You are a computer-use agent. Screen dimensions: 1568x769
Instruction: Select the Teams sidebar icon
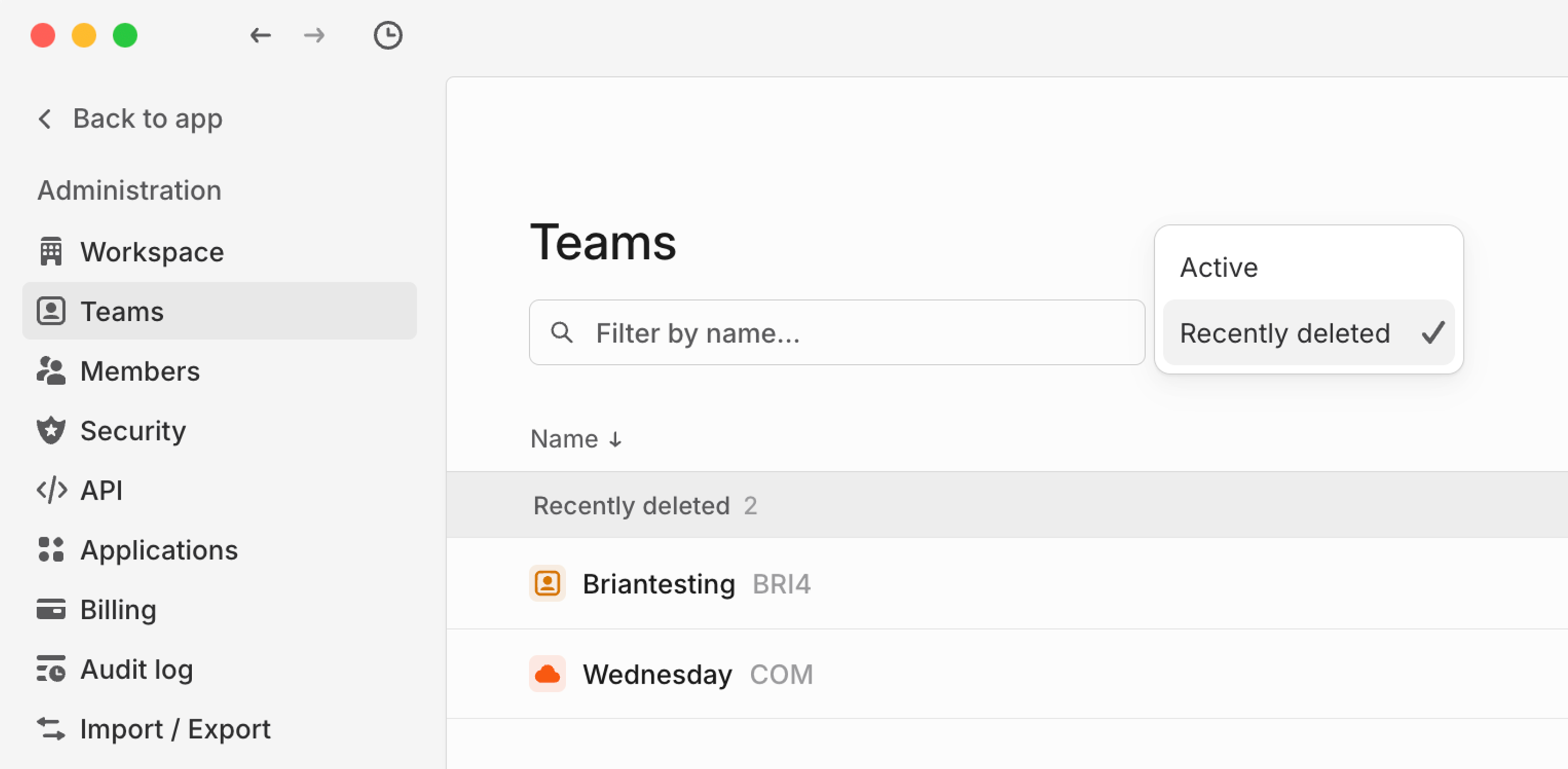(52, 312)
